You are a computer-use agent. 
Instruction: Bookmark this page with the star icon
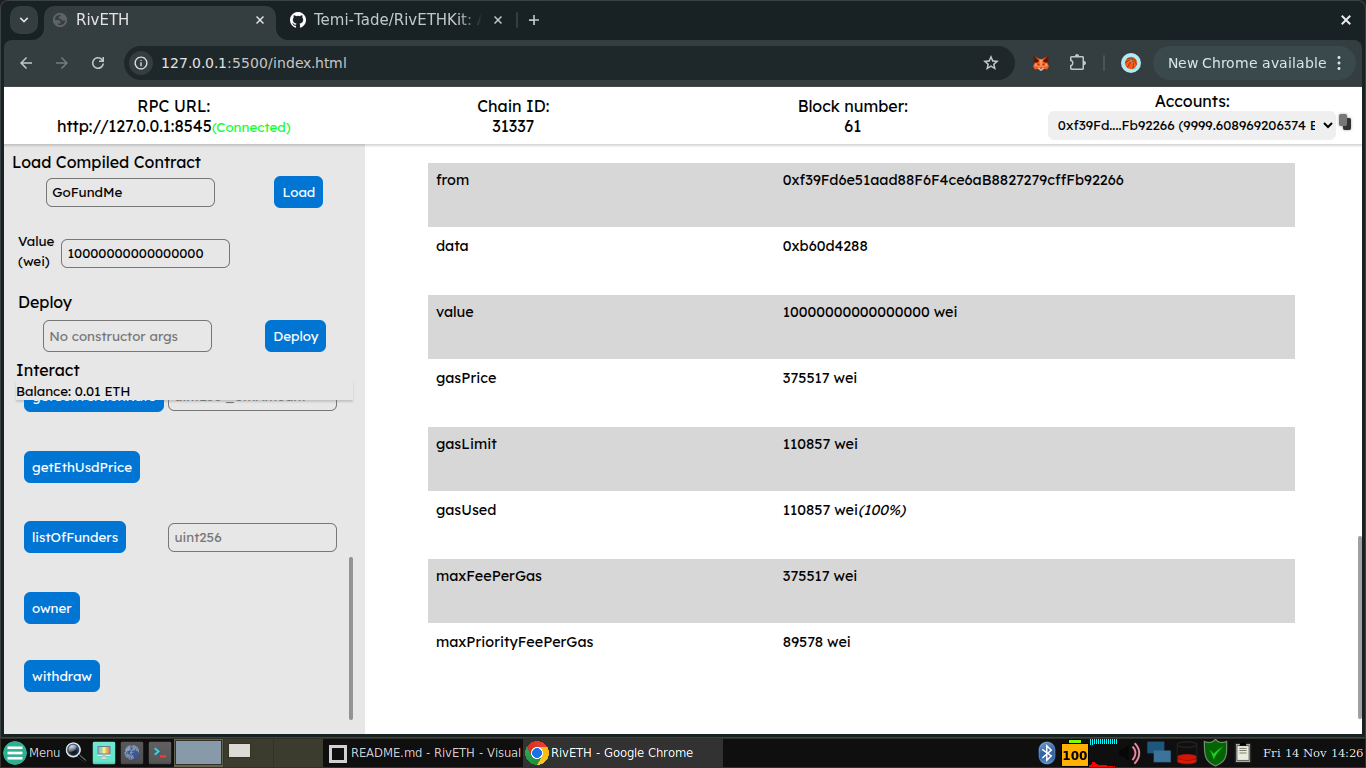[991, 62]
